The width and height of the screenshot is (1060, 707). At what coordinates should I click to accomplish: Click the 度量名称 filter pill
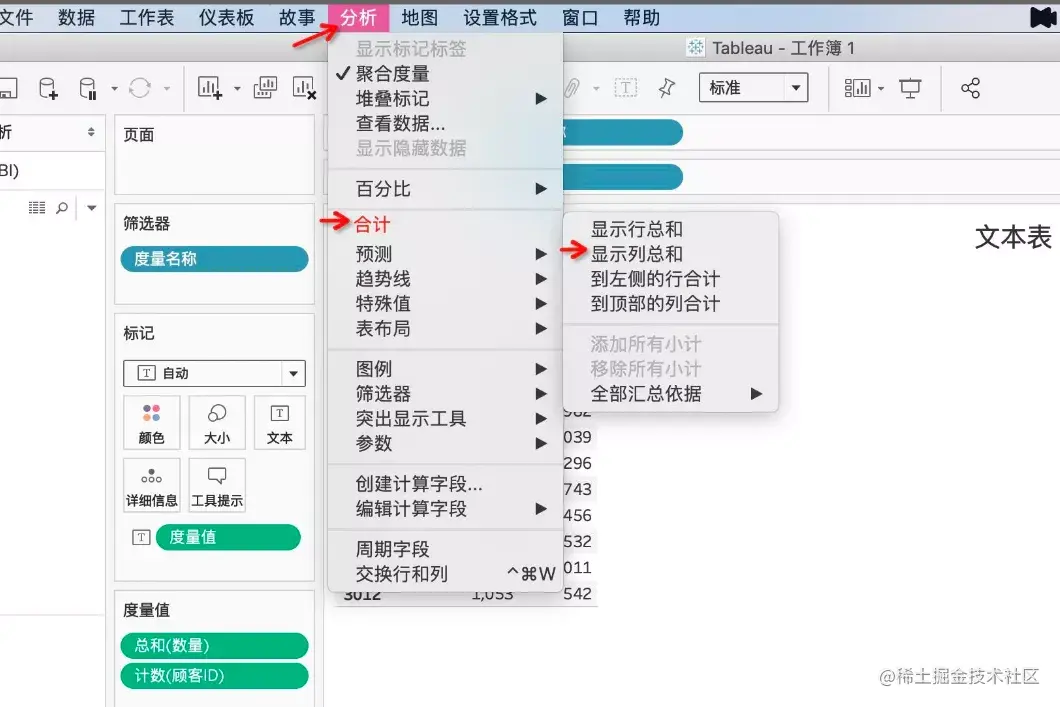214,259
